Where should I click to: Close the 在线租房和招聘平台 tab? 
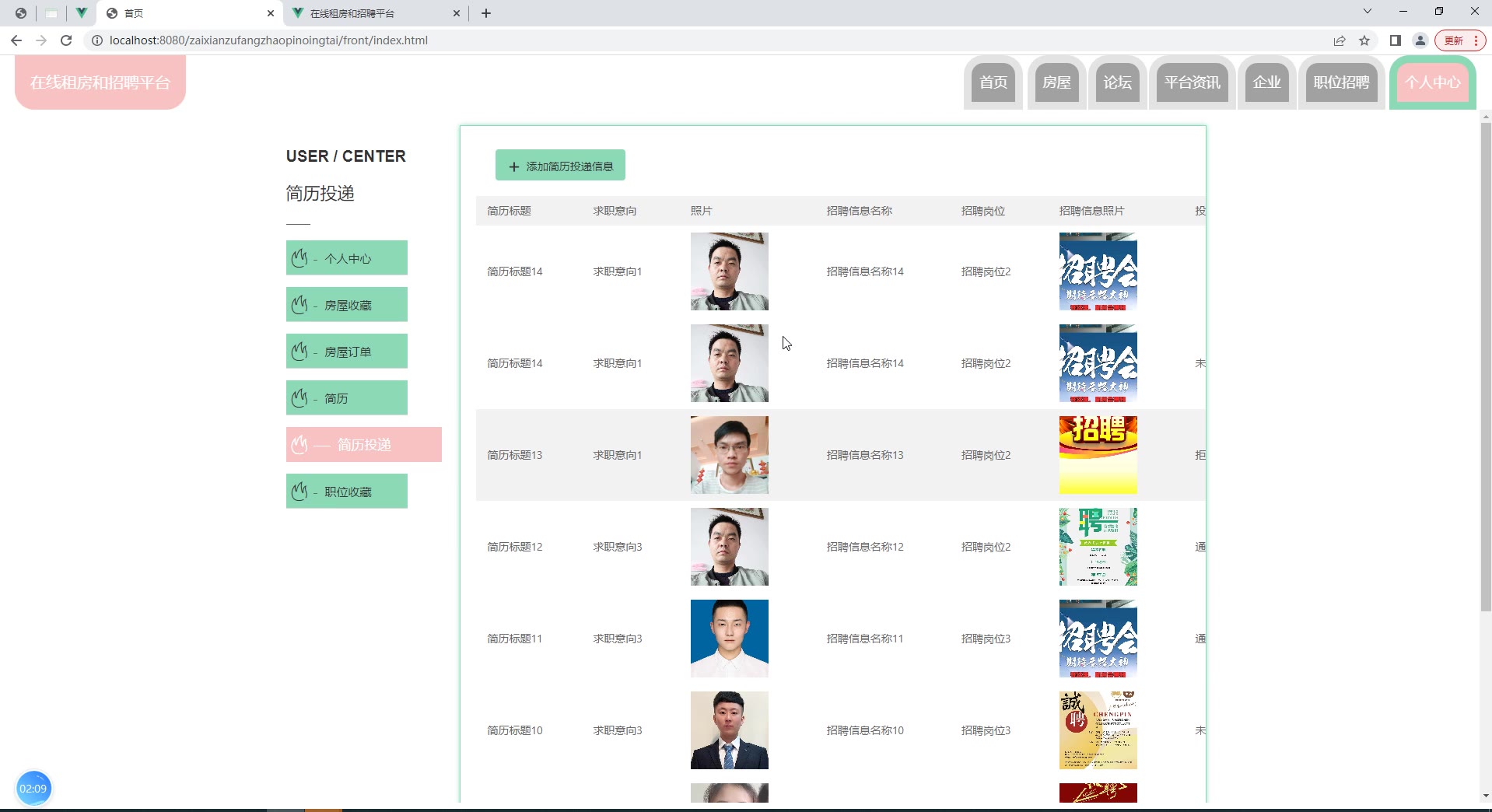[457, 13]
